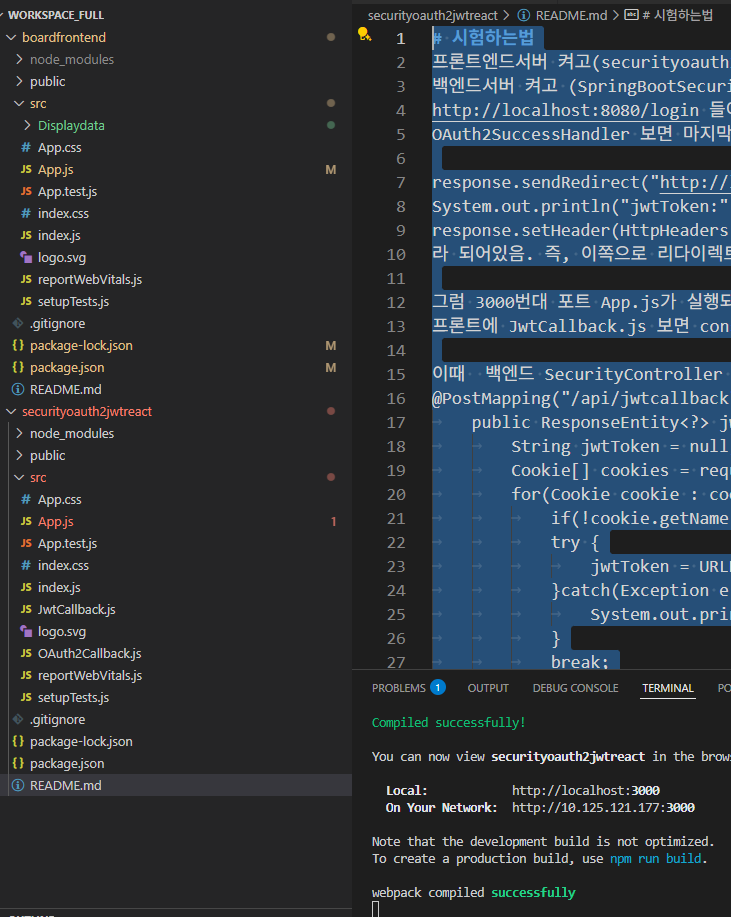Open http://10.125.121.177:3000 network link

coord(604,808)
